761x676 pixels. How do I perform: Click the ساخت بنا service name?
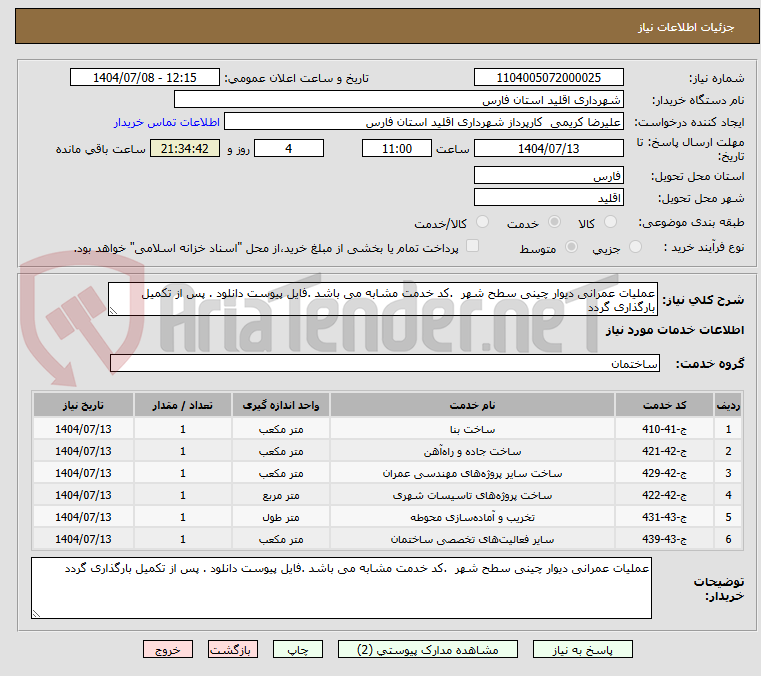(472, 429)
